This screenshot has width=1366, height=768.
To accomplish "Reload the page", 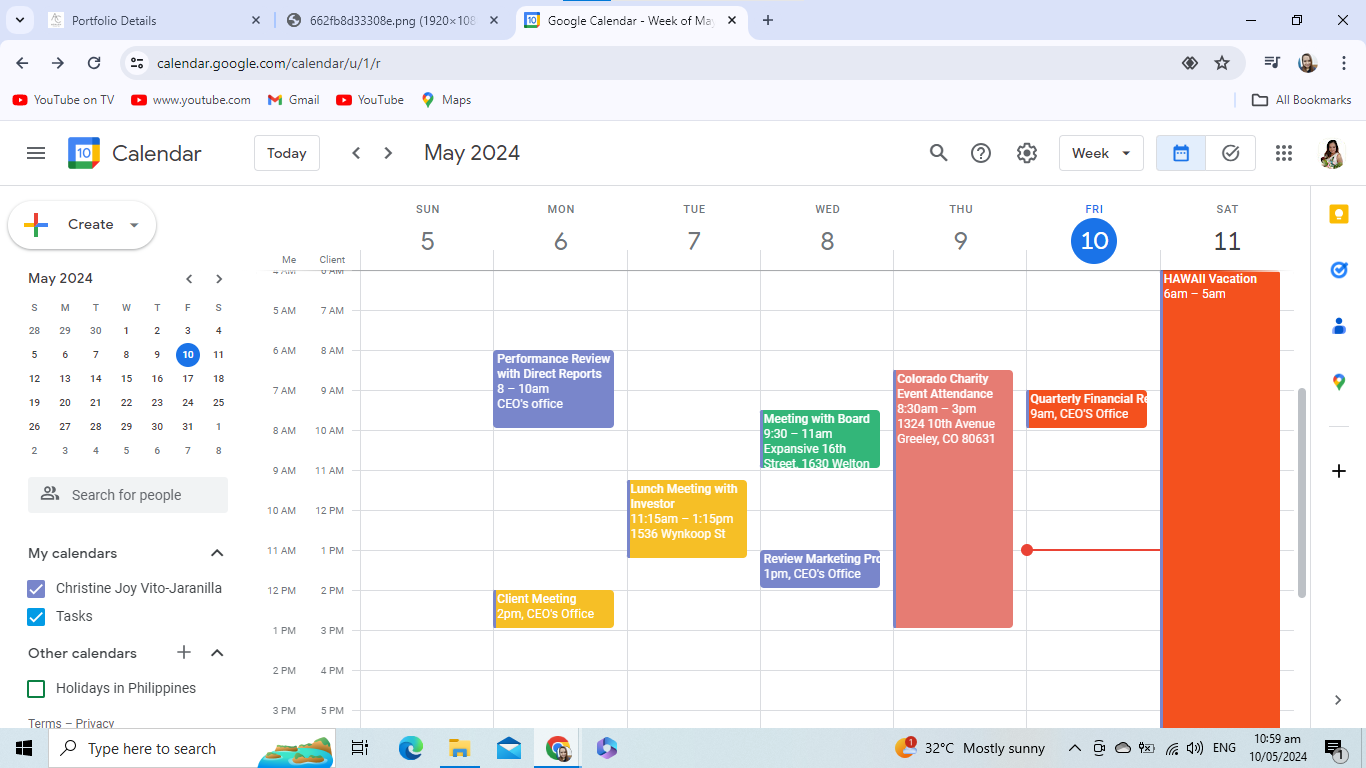I will coord(94,63).
